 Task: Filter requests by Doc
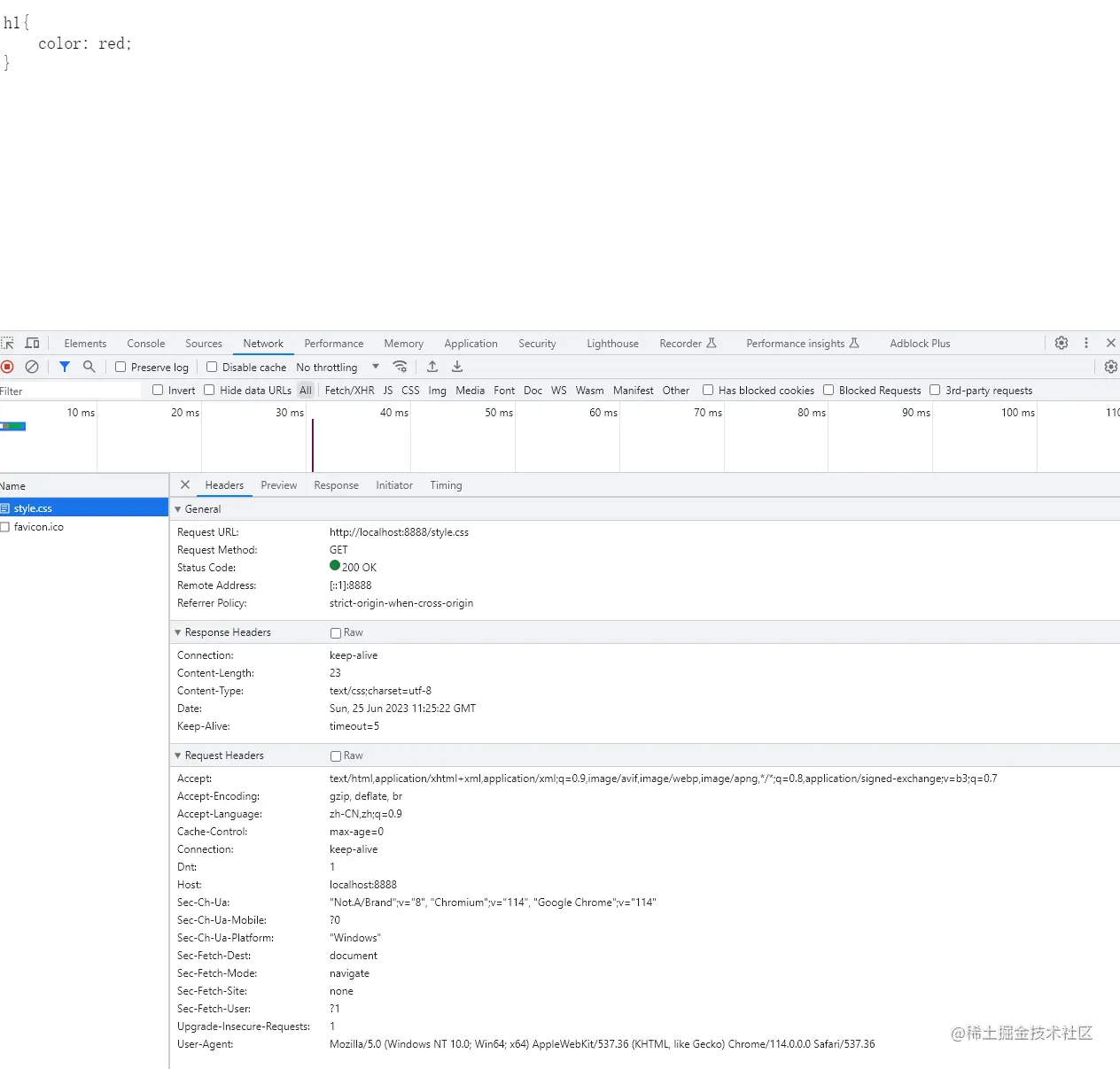pyautogui.click(x=533, y=391)
